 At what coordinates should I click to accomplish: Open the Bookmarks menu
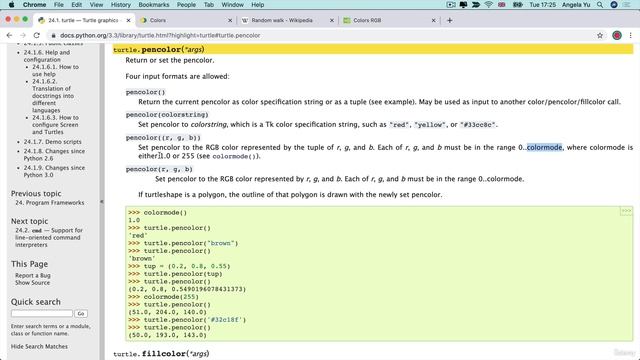coord(154,5)
